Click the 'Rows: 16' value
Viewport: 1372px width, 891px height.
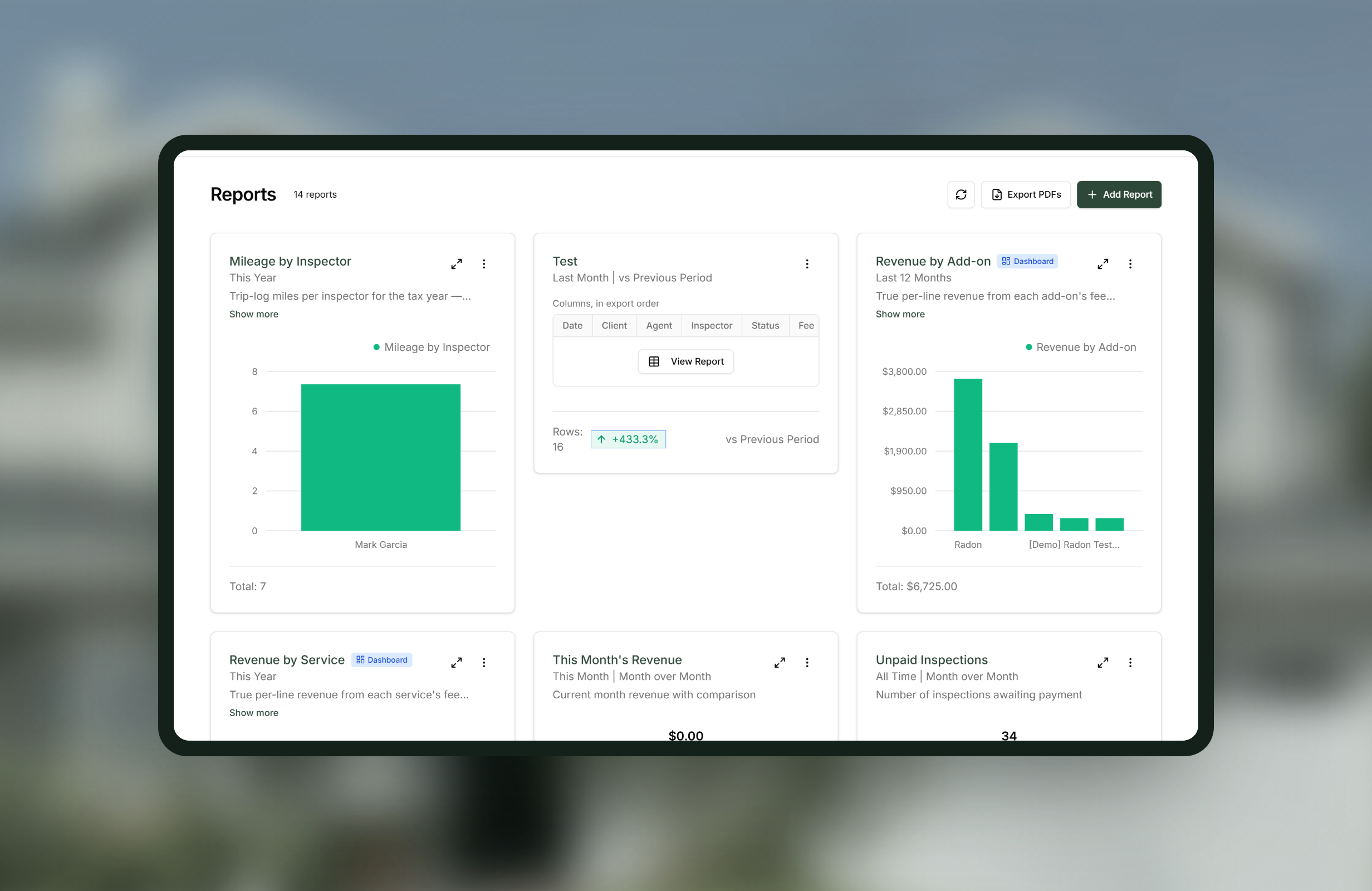567,439
